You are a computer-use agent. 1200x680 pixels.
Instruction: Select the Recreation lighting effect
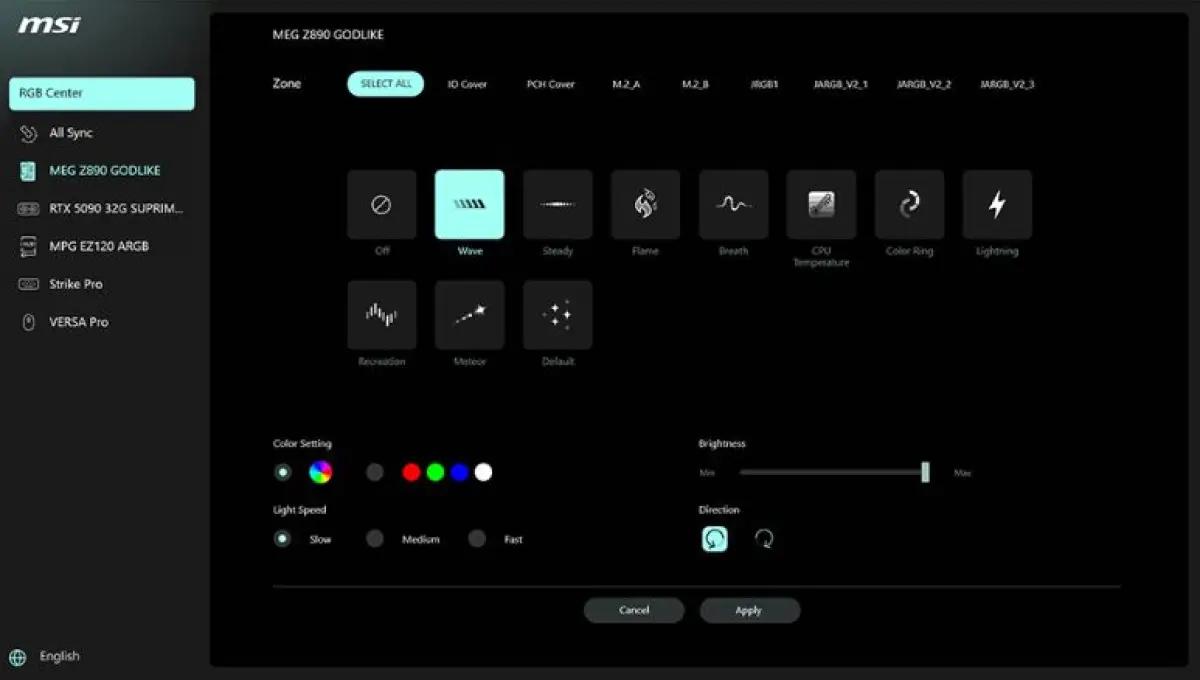point(381,315)
